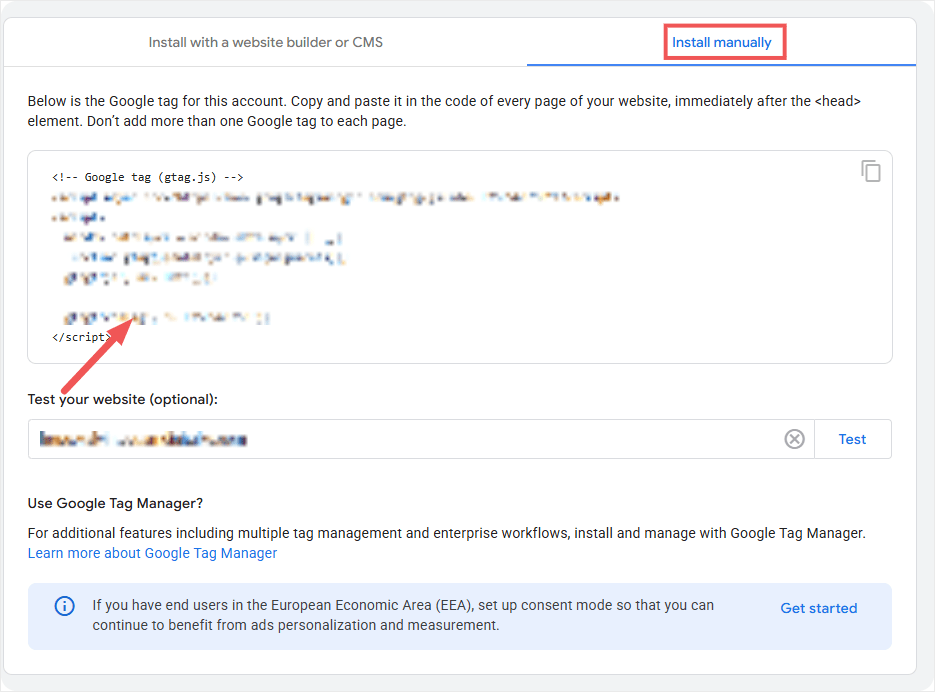Click the 'Test your website (optional):' label
The width and height of the screenshot is (935, 692).
123,399
